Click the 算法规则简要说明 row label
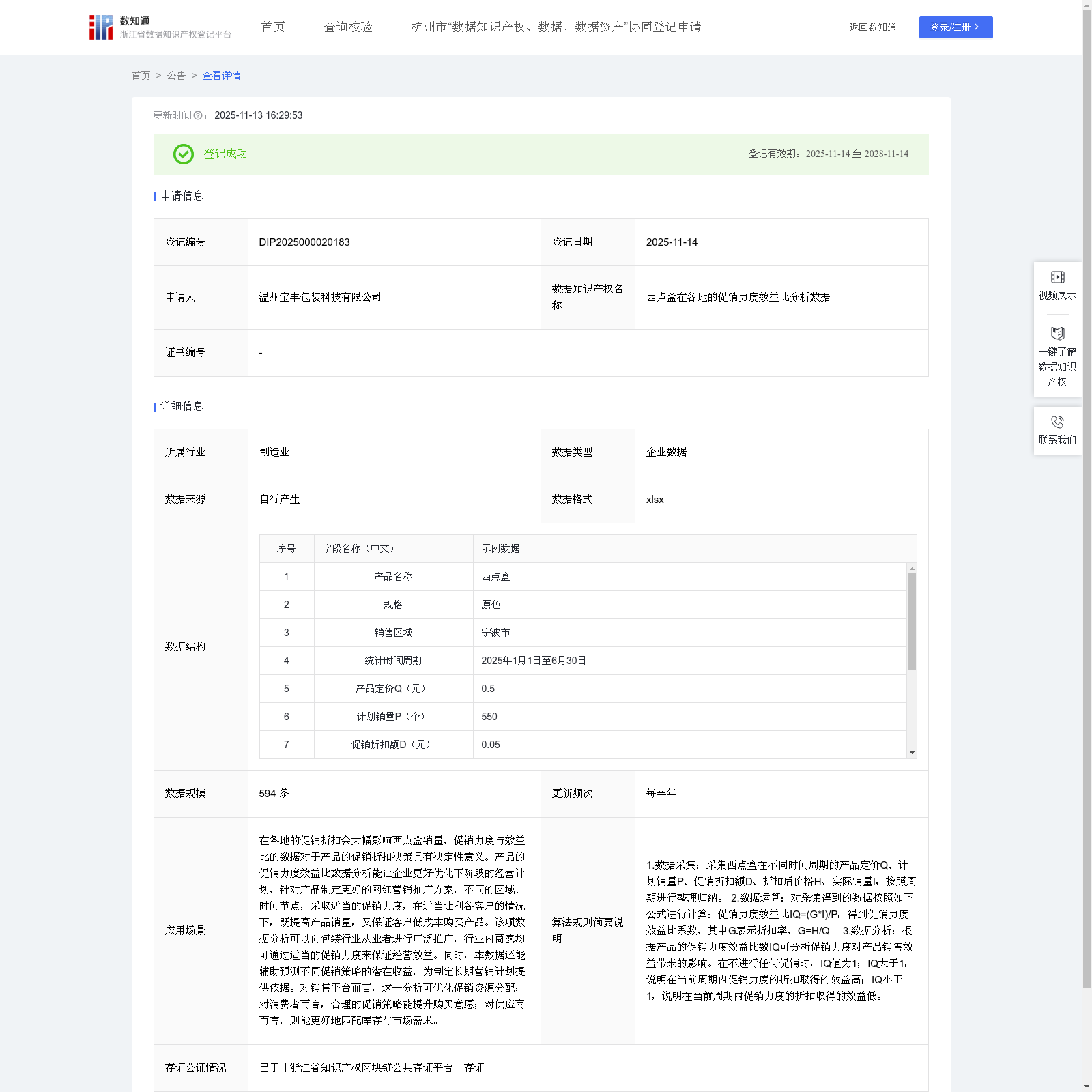Image resolution: width=1092 pixels, height=1092 pixels. point(588,931)
